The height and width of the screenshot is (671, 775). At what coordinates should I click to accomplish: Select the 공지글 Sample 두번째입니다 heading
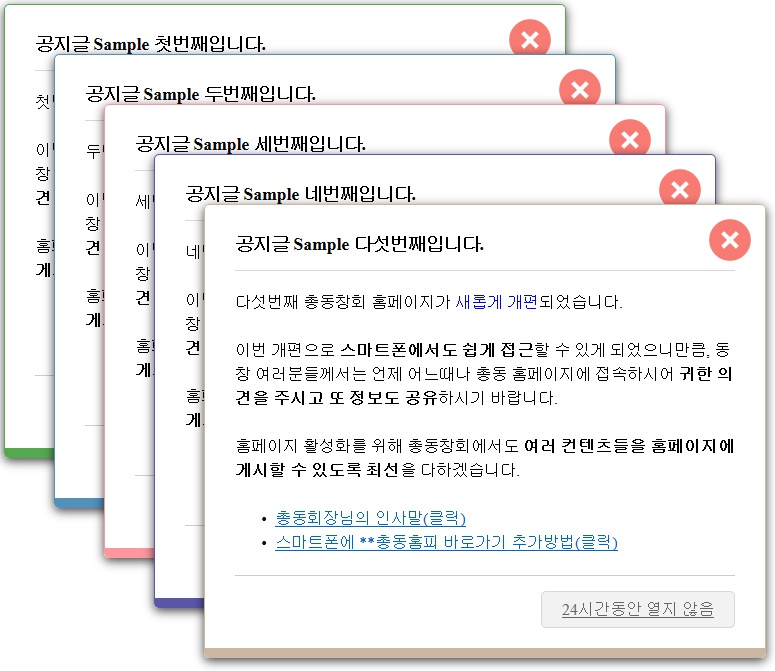tap(200, 94)
